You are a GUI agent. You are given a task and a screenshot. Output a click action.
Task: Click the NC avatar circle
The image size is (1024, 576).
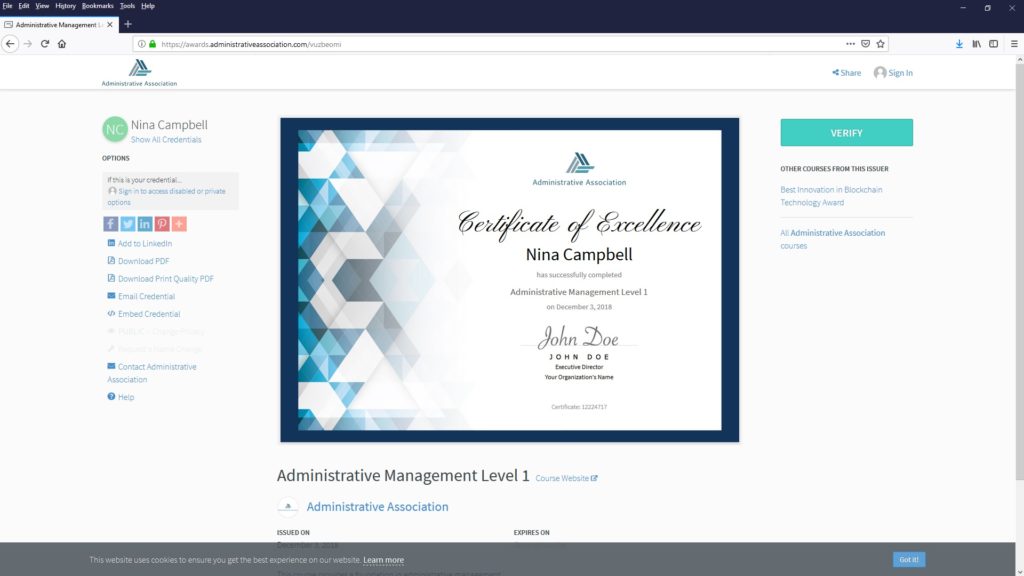click(115, 129)
